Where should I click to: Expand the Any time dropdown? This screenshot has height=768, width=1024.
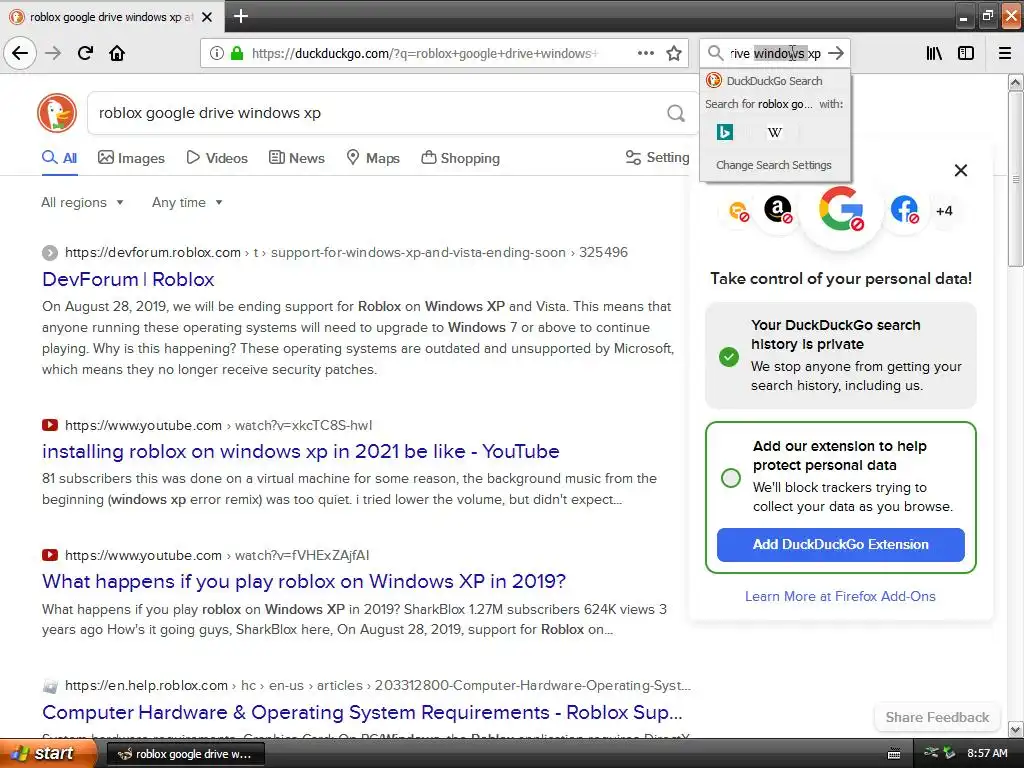[x=187, y=202]
